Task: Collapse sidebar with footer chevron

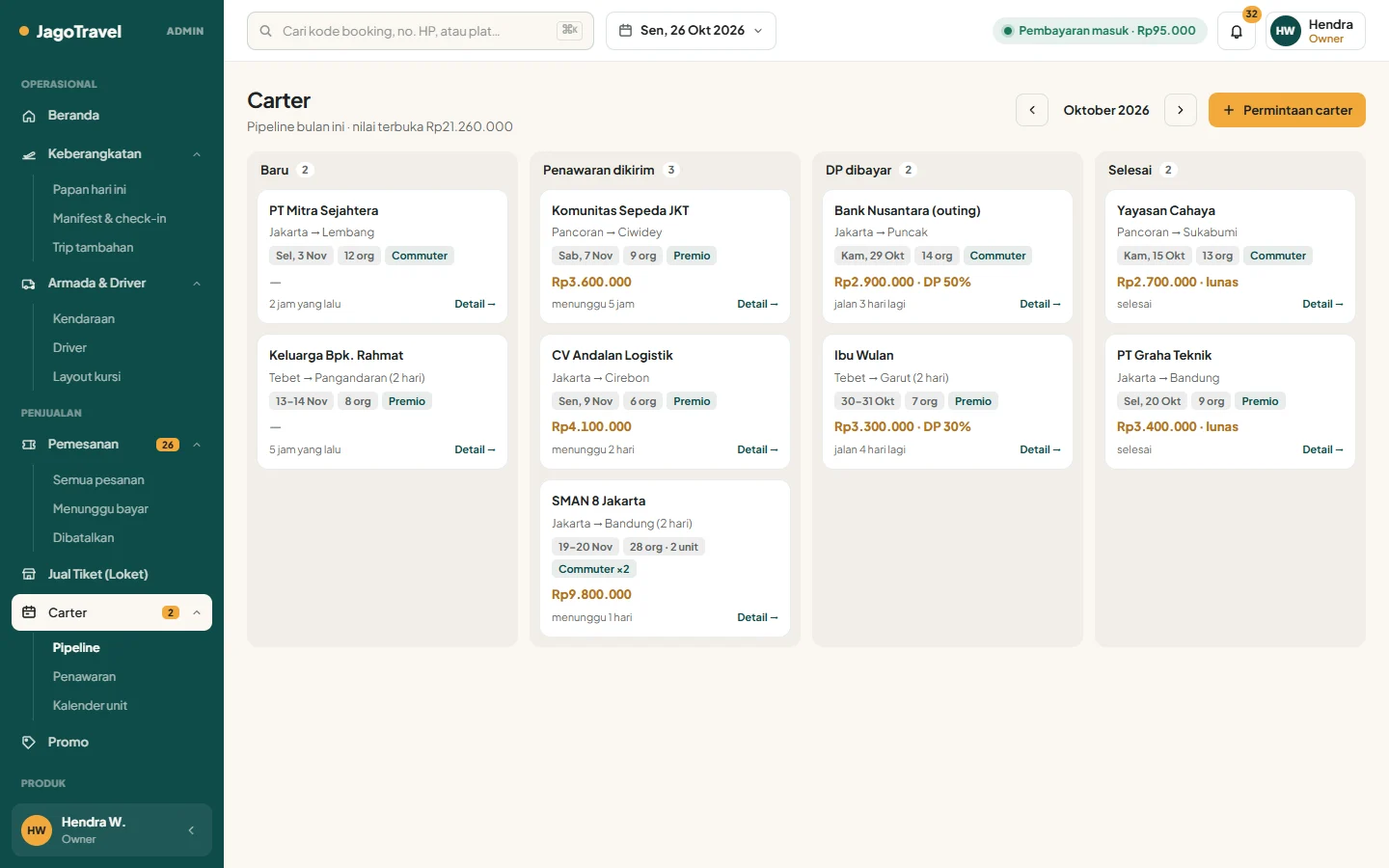Action: coord(191,830)
